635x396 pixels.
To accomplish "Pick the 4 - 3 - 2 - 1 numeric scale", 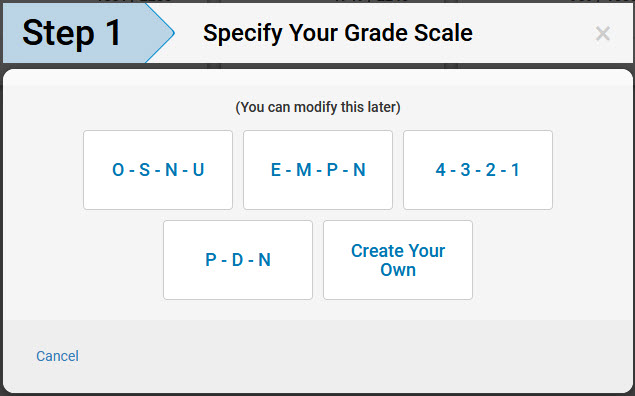I will 478,170.
